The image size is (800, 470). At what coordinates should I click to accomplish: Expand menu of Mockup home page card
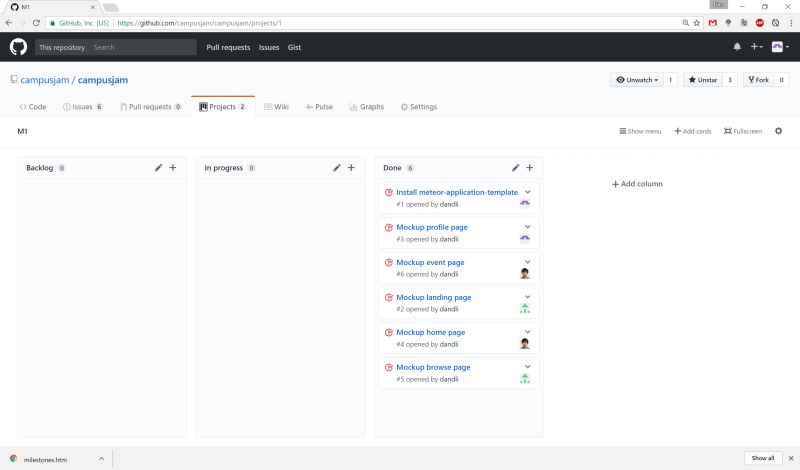coord(528,332)
